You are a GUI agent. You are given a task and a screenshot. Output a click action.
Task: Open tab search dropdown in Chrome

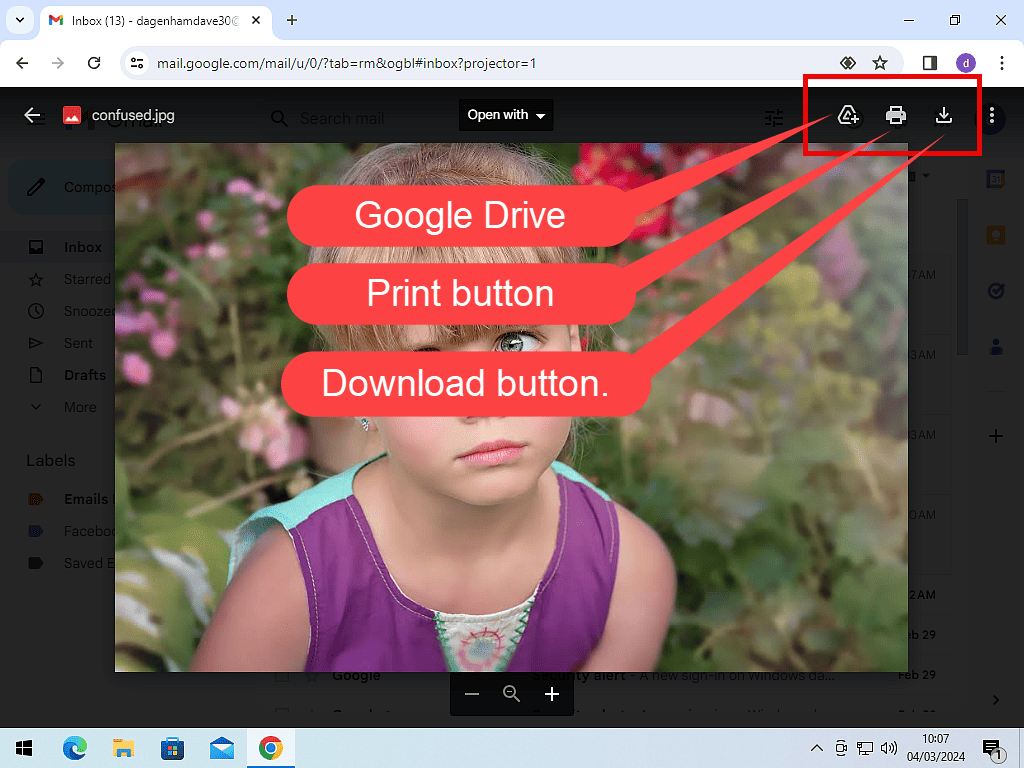[19, 20]
